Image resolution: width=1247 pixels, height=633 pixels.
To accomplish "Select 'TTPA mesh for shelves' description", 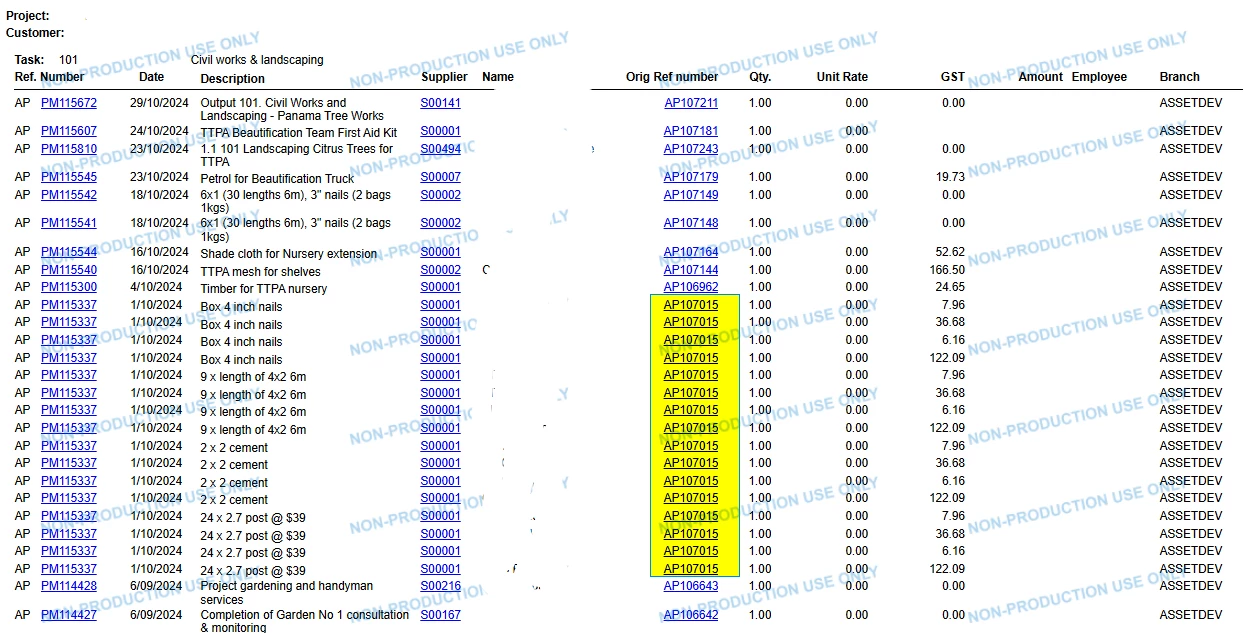I will tap(260, 272).
